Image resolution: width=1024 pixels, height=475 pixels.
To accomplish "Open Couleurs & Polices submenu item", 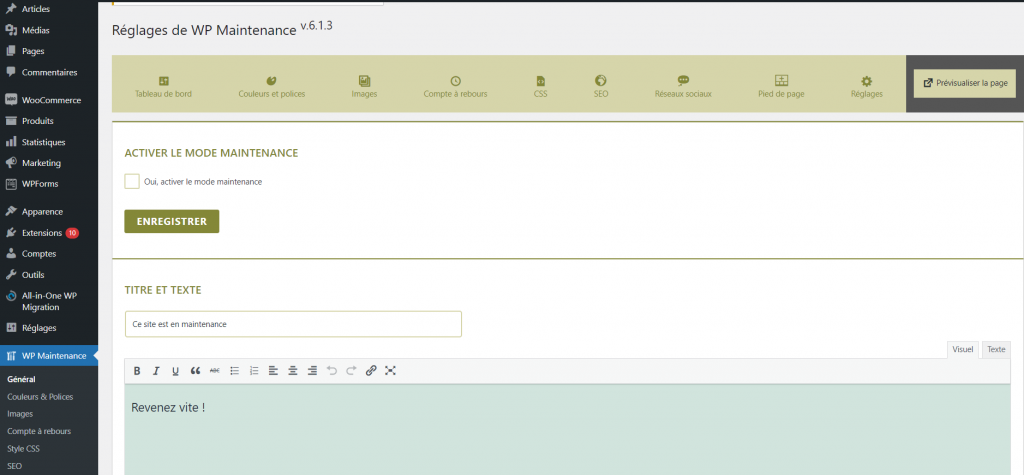I will point(40,397).
